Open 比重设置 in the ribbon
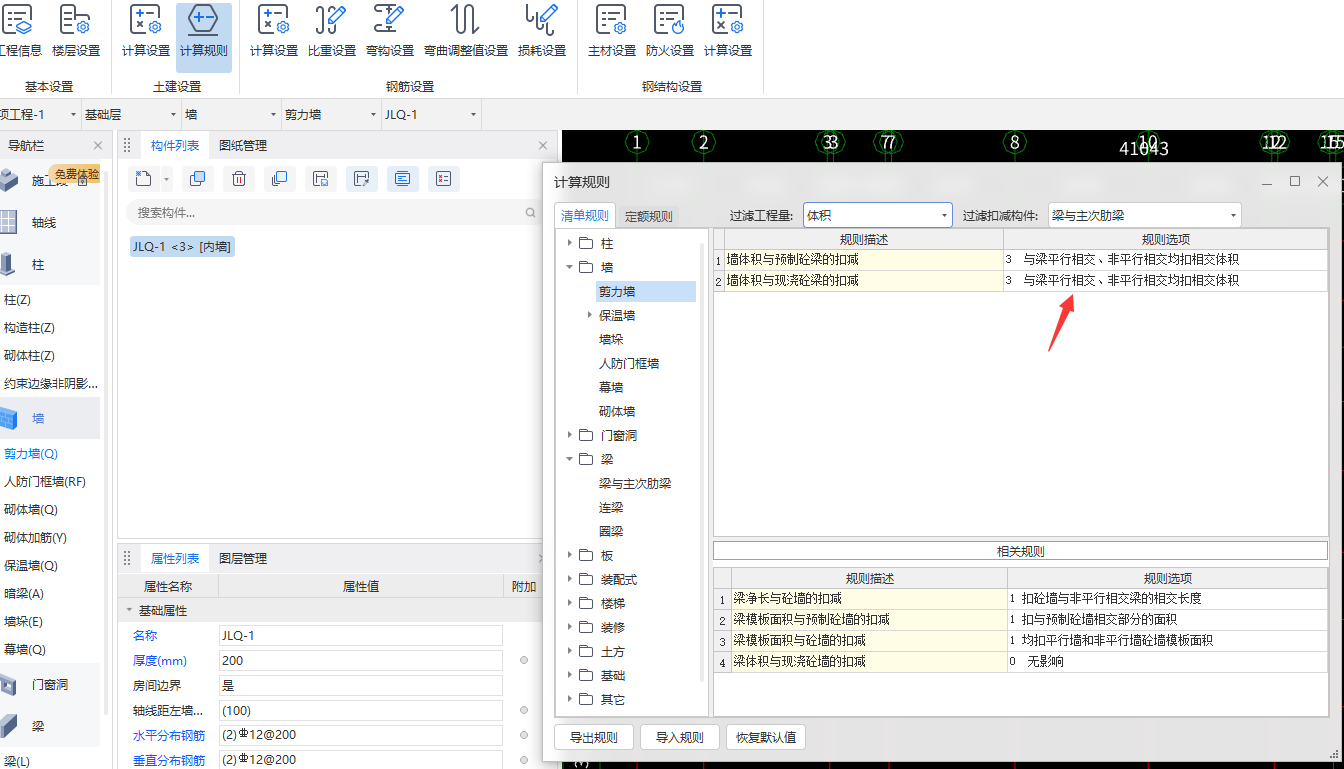 point(332,32)
